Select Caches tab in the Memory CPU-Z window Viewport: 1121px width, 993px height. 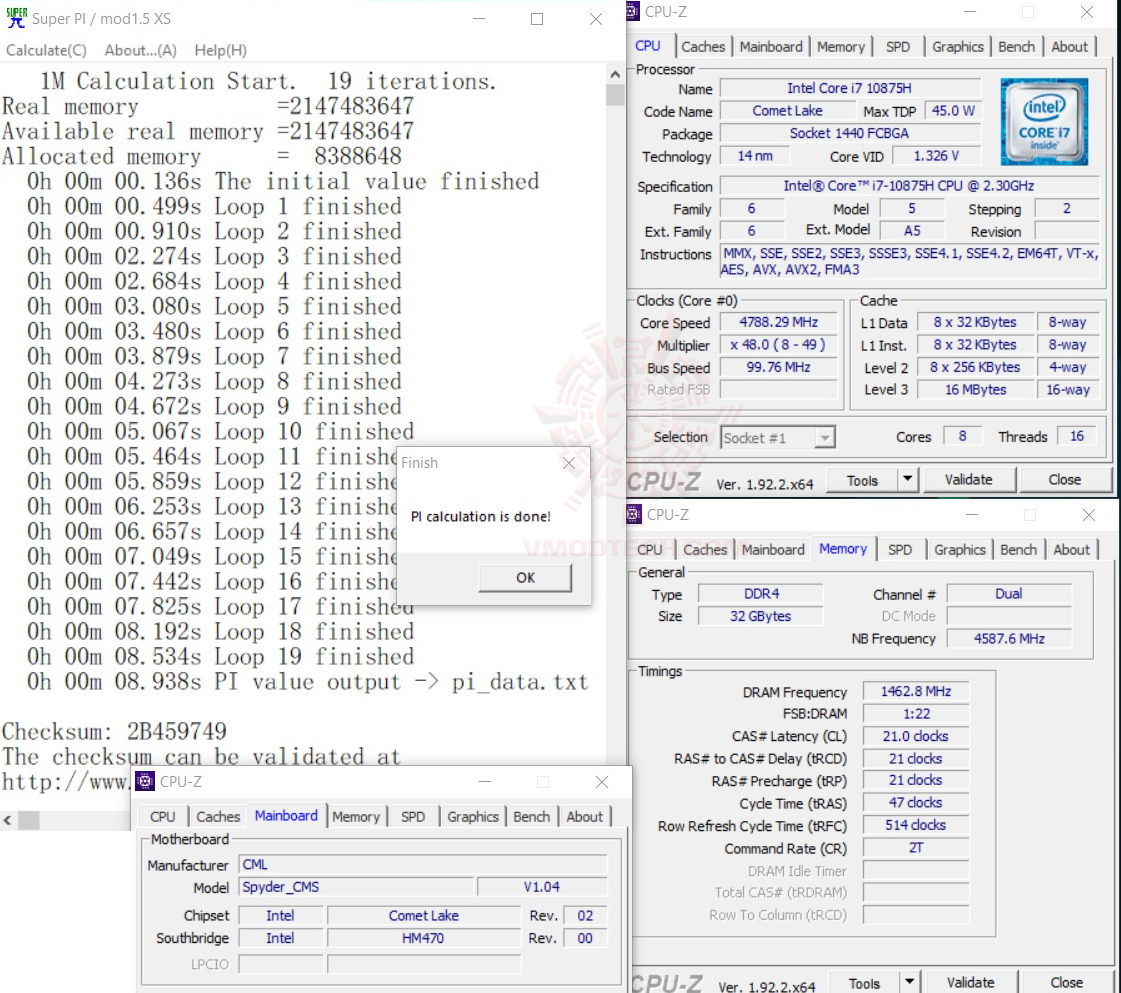click(705, 550)
